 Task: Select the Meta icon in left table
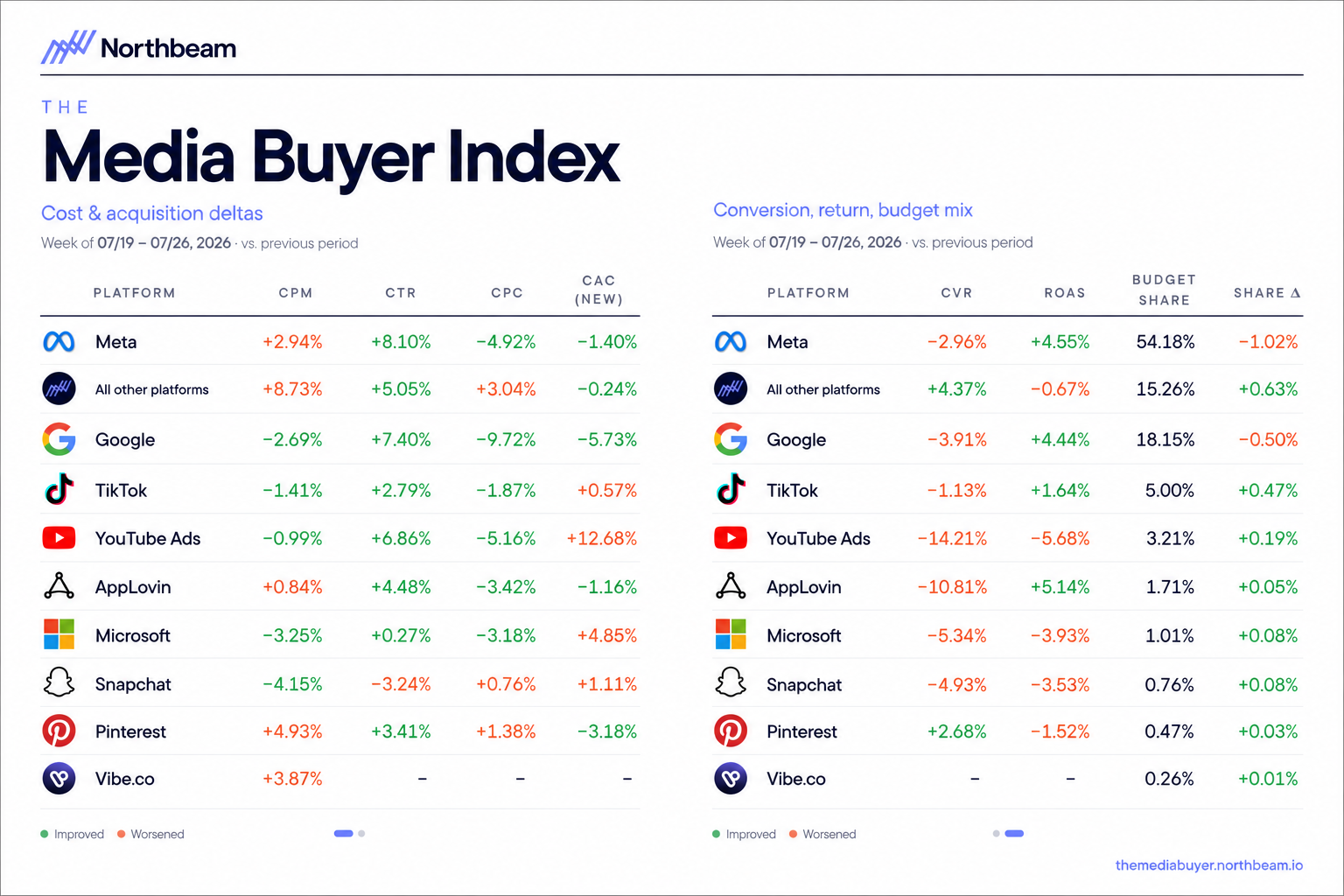point(59,342)
